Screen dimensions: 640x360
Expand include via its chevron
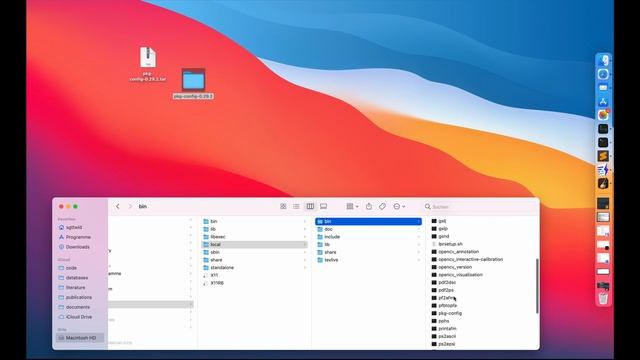coord(419,237)
